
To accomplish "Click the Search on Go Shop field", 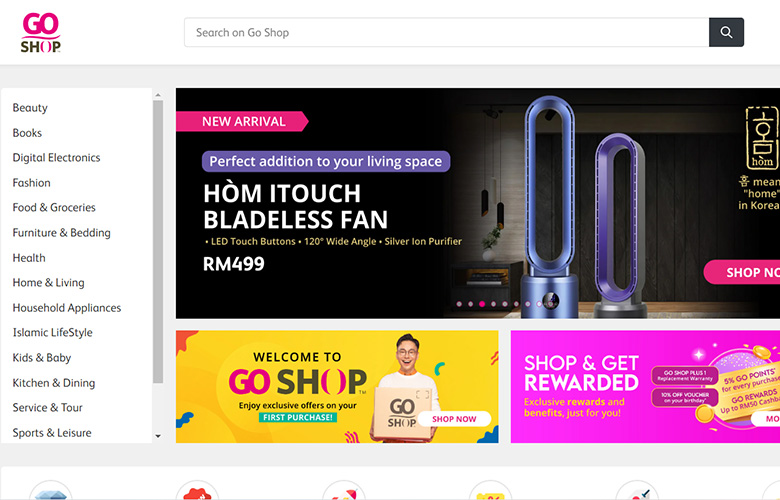I will pos(447,32).
